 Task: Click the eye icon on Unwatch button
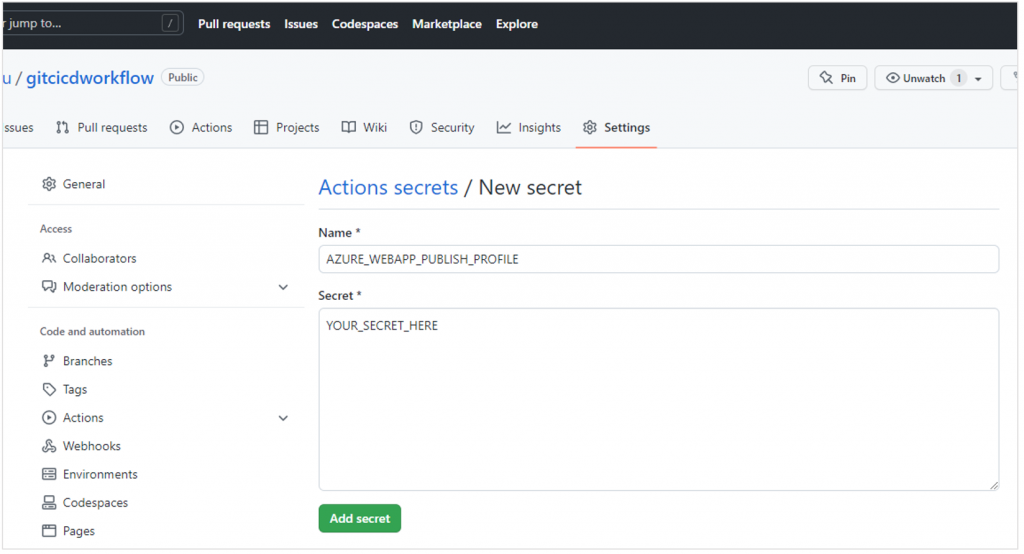pyautogui.click(x=892, y=78)
